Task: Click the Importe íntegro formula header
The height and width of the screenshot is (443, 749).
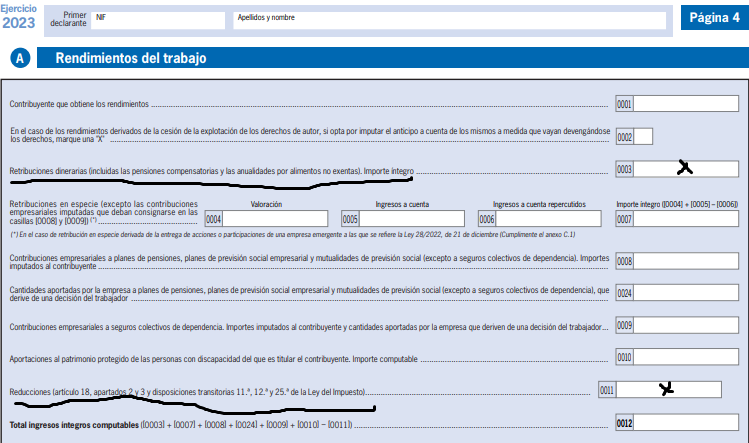Action: tap(677, 204)
